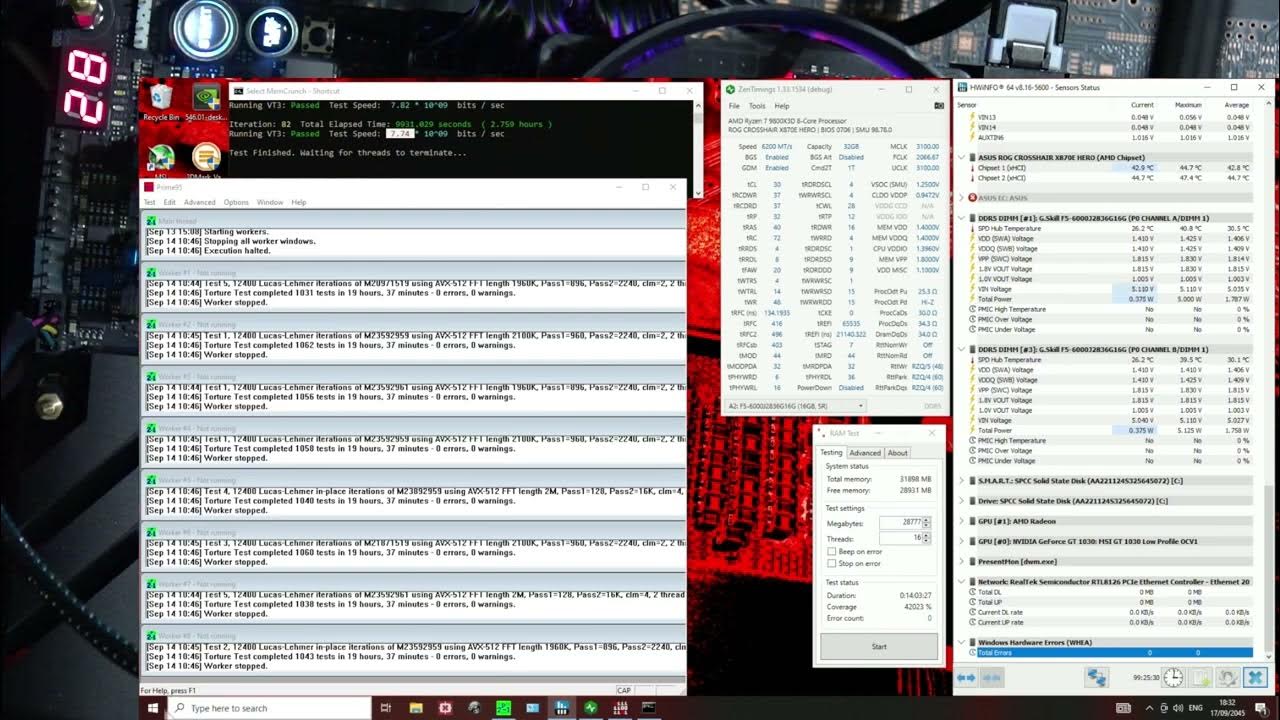Screen dimensions: 1280x720
Task: Open the NVIDIA desktop shortcut icon
Action: (206, 100)
